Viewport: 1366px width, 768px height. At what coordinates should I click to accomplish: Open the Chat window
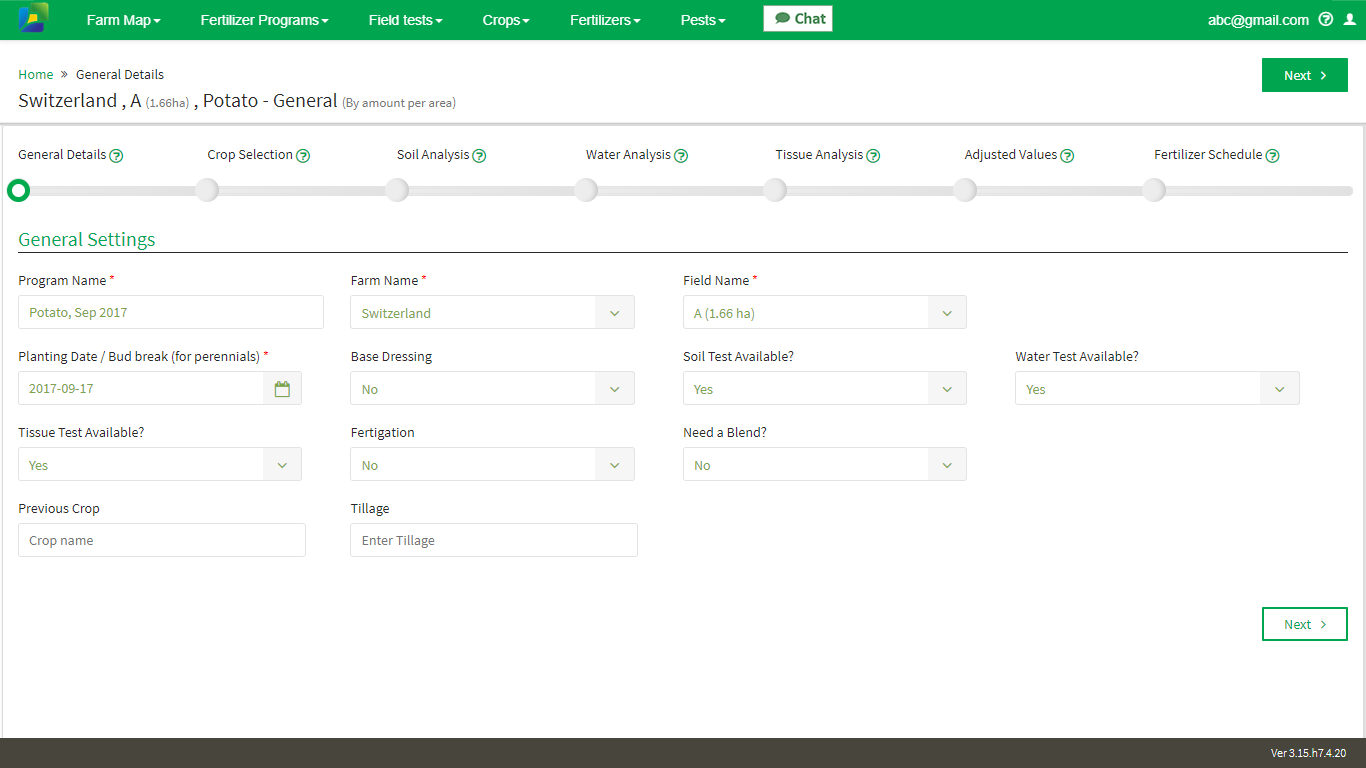coord(798,19)
